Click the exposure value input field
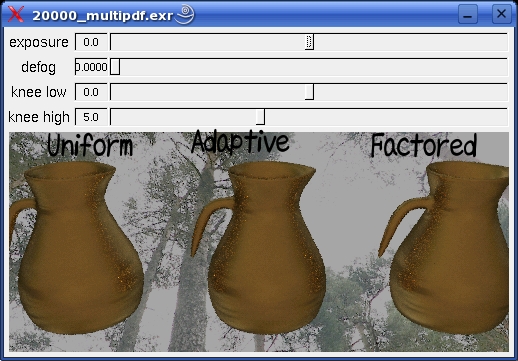The image size is (518, 361). click(91, 42)
